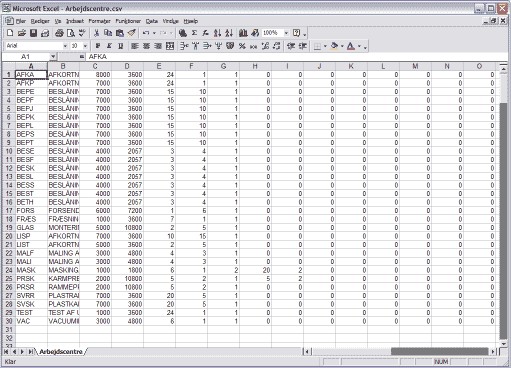This screenshot has height=368, width=511.
Task: Open the Chart Wizard icon
Action: click(243, 33)
